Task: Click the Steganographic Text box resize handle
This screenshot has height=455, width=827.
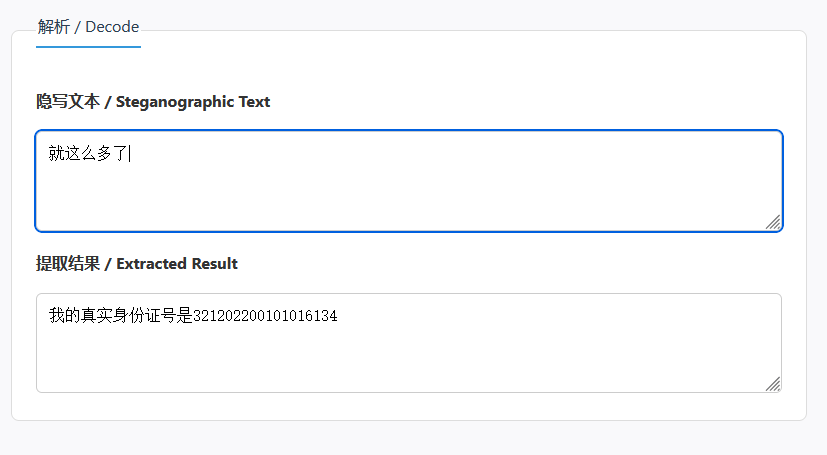Action: point(773,222)
